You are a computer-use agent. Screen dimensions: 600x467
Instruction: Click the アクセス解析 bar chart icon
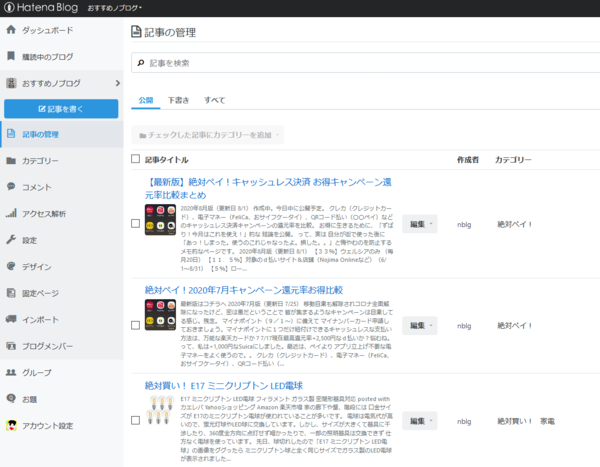point(11,213)
